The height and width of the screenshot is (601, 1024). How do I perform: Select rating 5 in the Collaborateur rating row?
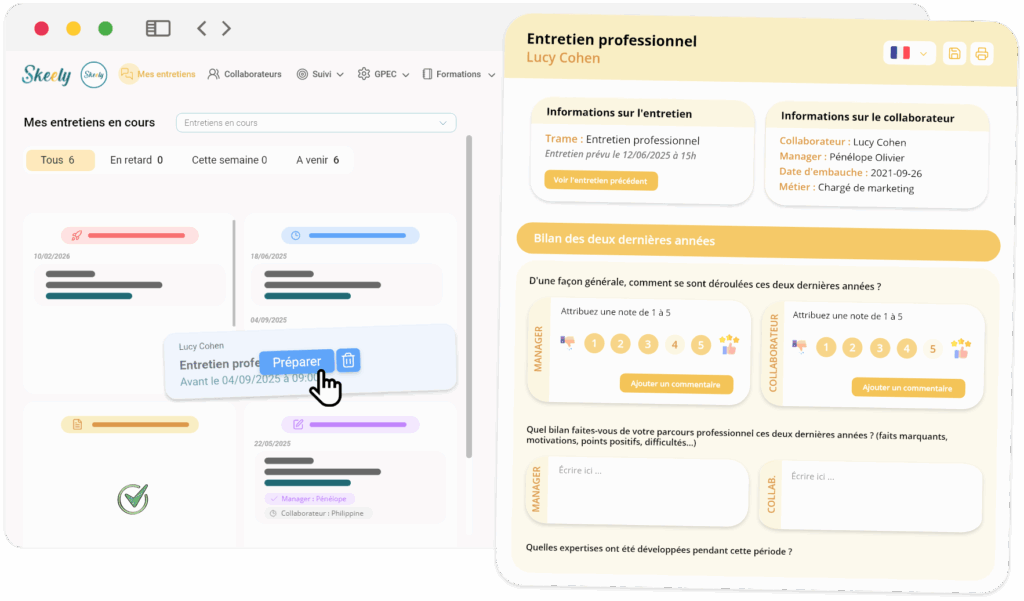[x=933, y=349]
